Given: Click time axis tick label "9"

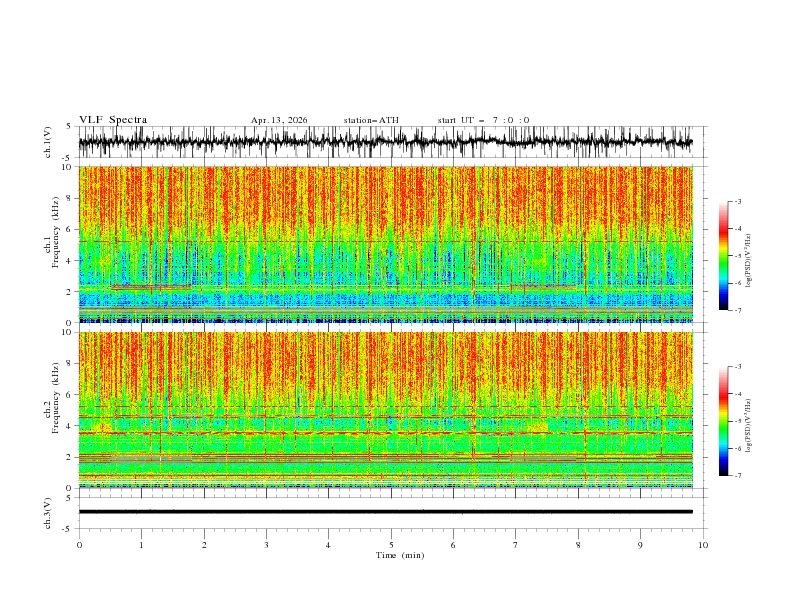Looking at the screenshot, I should point(640,545).
